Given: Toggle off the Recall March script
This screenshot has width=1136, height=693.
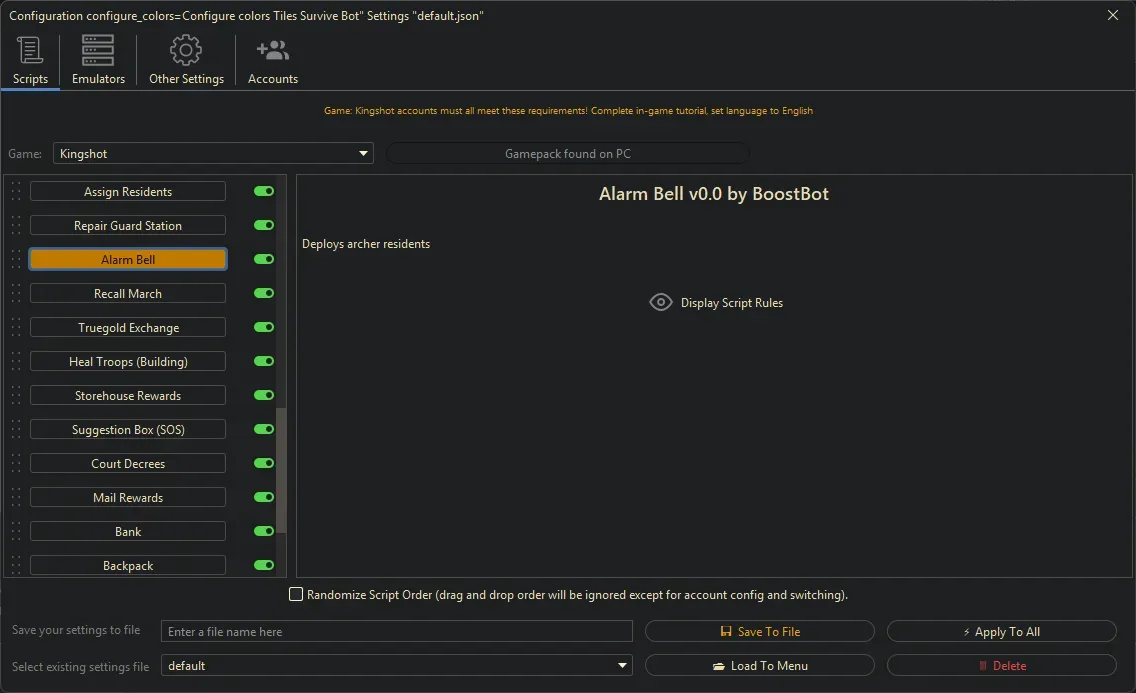Looking at the screenshot, I should click(262, 293).
